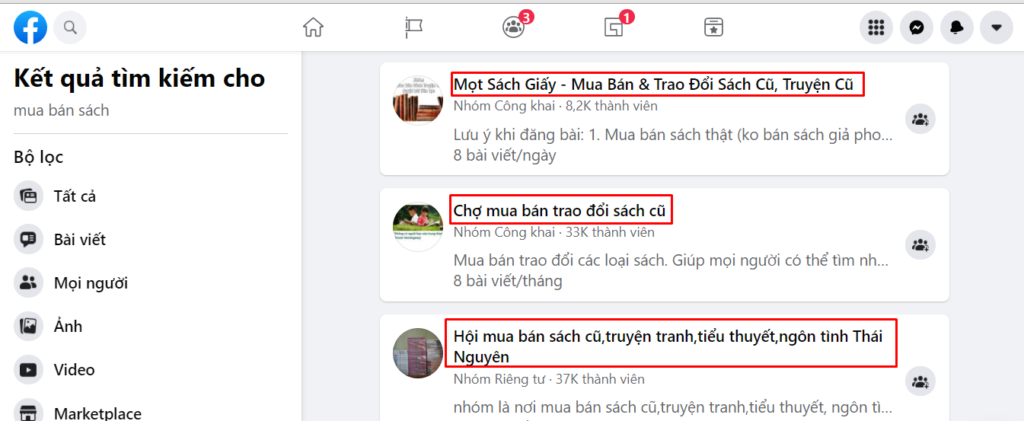Image resolution: width=1024 pixels, height=421 pixels.
Task: Join the Mọt Sách Giấy group button
Action: click(x=920, y=119)
